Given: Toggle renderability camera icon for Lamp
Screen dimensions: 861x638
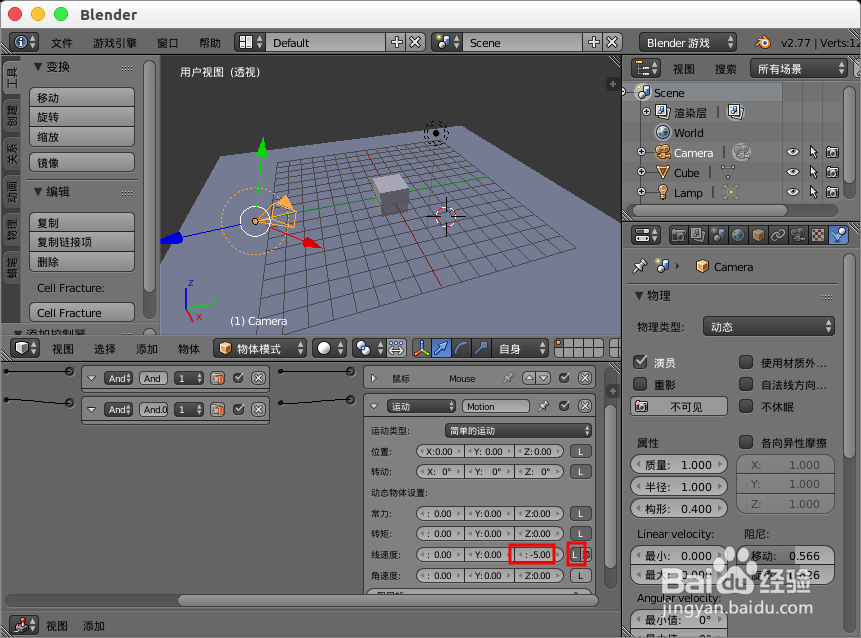Looking at the screenshot, I should 832,192.
